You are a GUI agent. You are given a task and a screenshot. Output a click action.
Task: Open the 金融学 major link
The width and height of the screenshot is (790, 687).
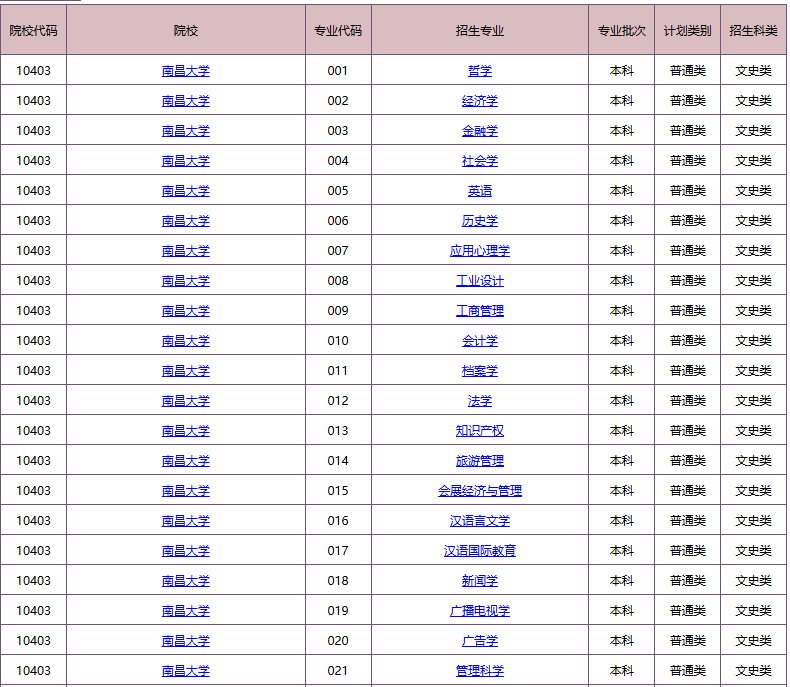(480, 131)
